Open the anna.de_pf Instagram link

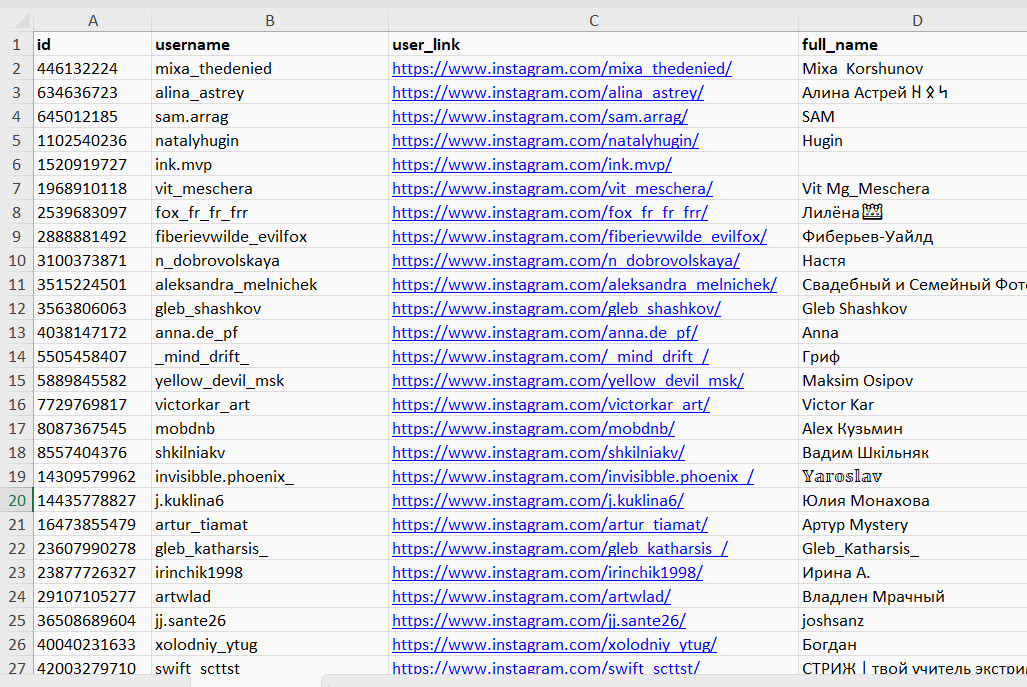(x=545, y=333)
